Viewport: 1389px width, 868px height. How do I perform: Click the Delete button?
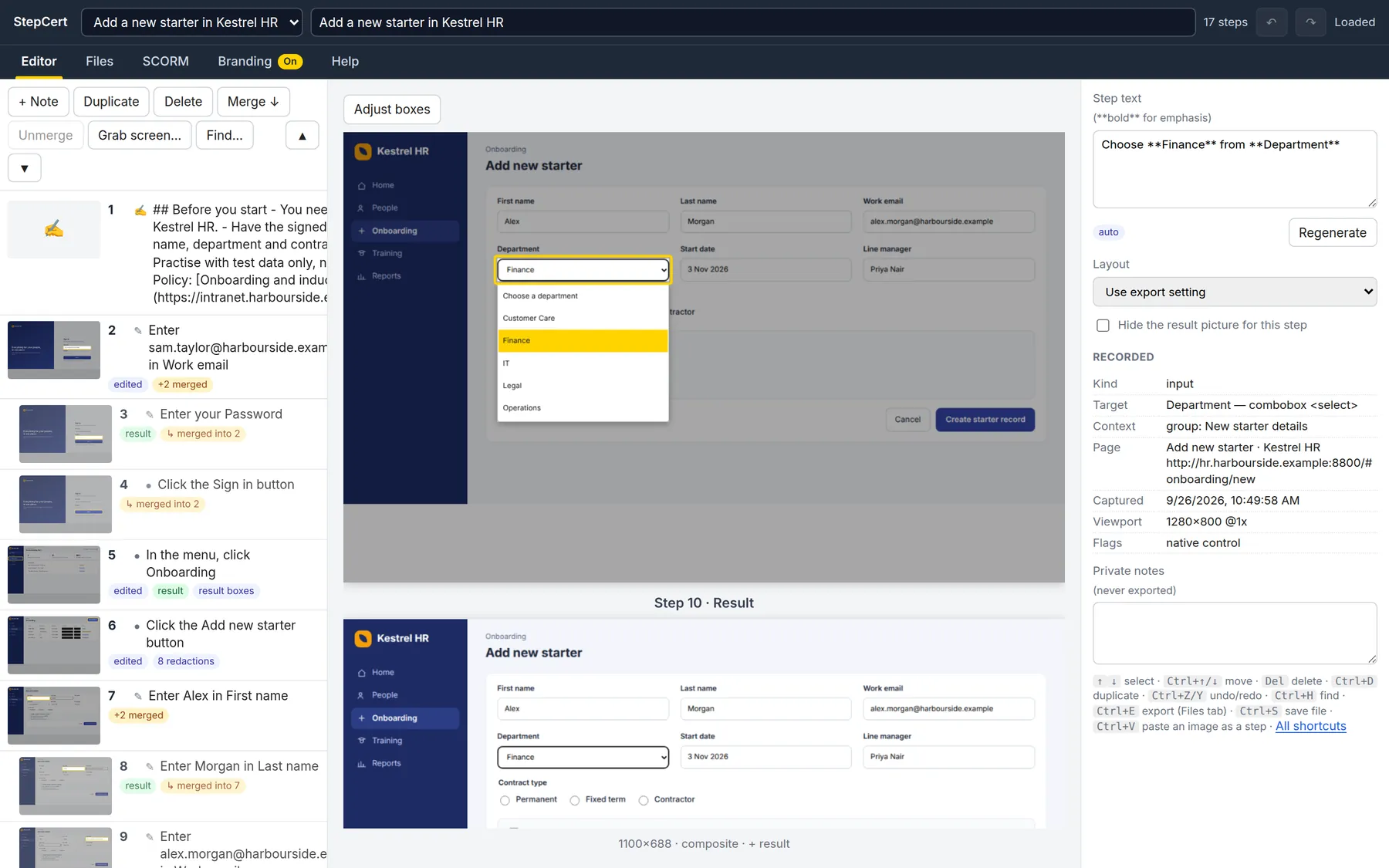click(x=183, y=102)
